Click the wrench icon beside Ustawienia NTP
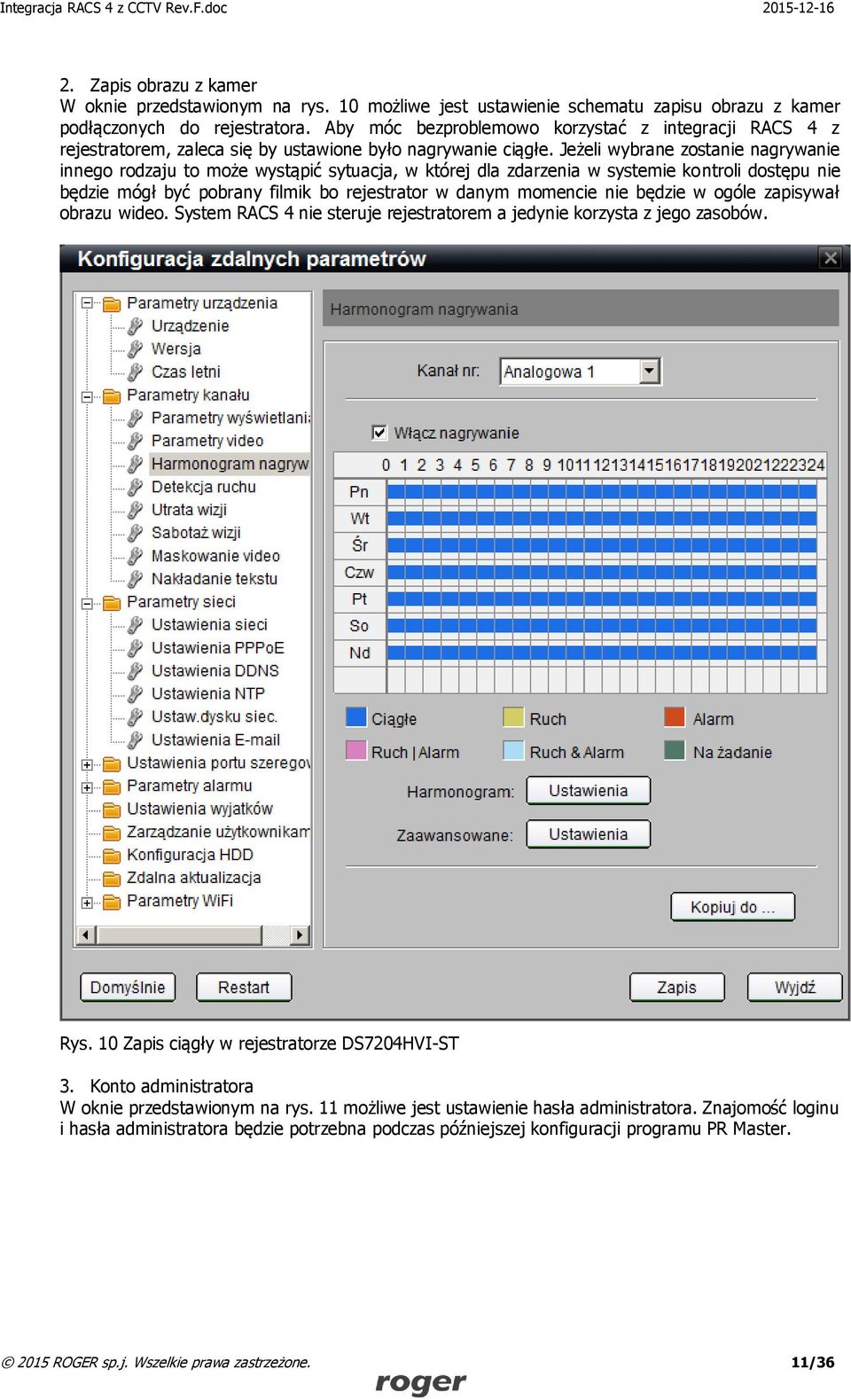Viewport: 851px width, 1400px height. (x=136, y=694)
